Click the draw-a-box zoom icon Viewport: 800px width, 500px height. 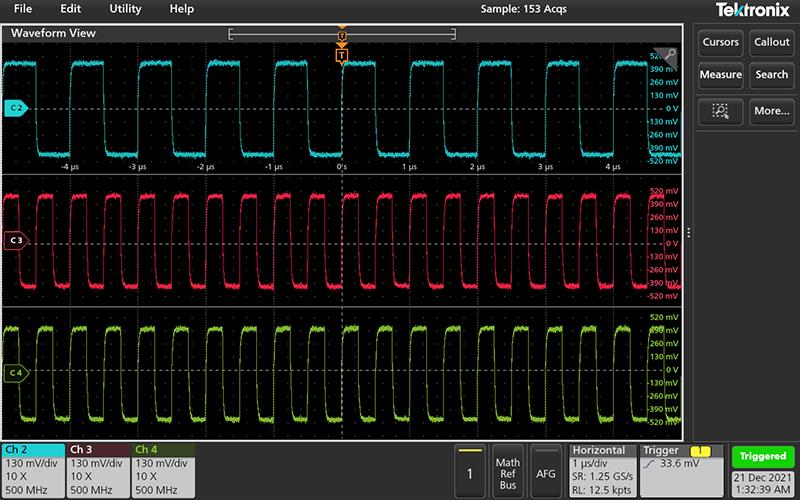(720, 111)
